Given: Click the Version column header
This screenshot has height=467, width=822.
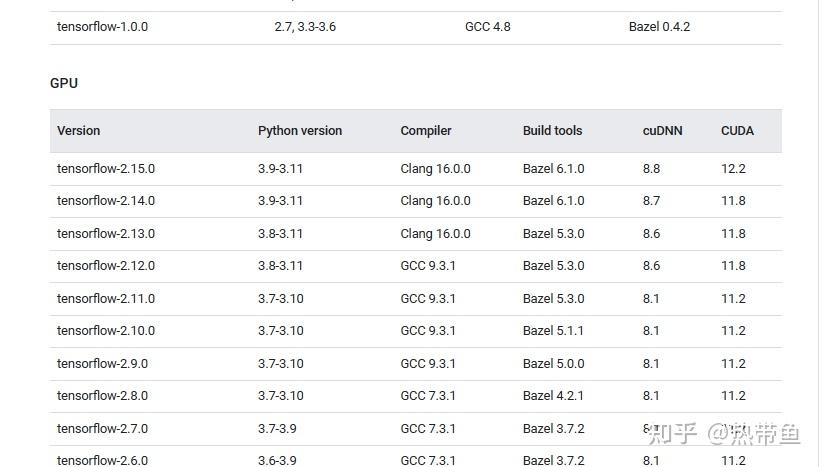Looking at the screenshot, I should tap(79, 131).
